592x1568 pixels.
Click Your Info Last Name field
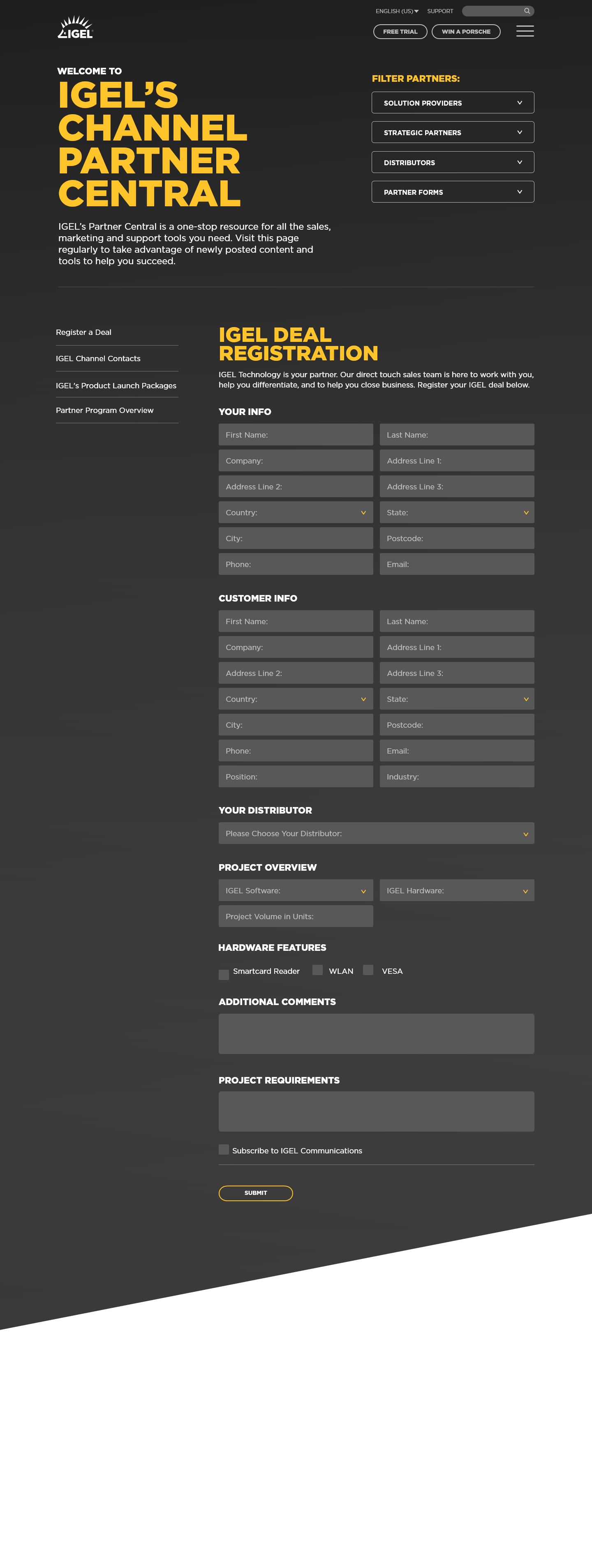[x=457, y=435]
